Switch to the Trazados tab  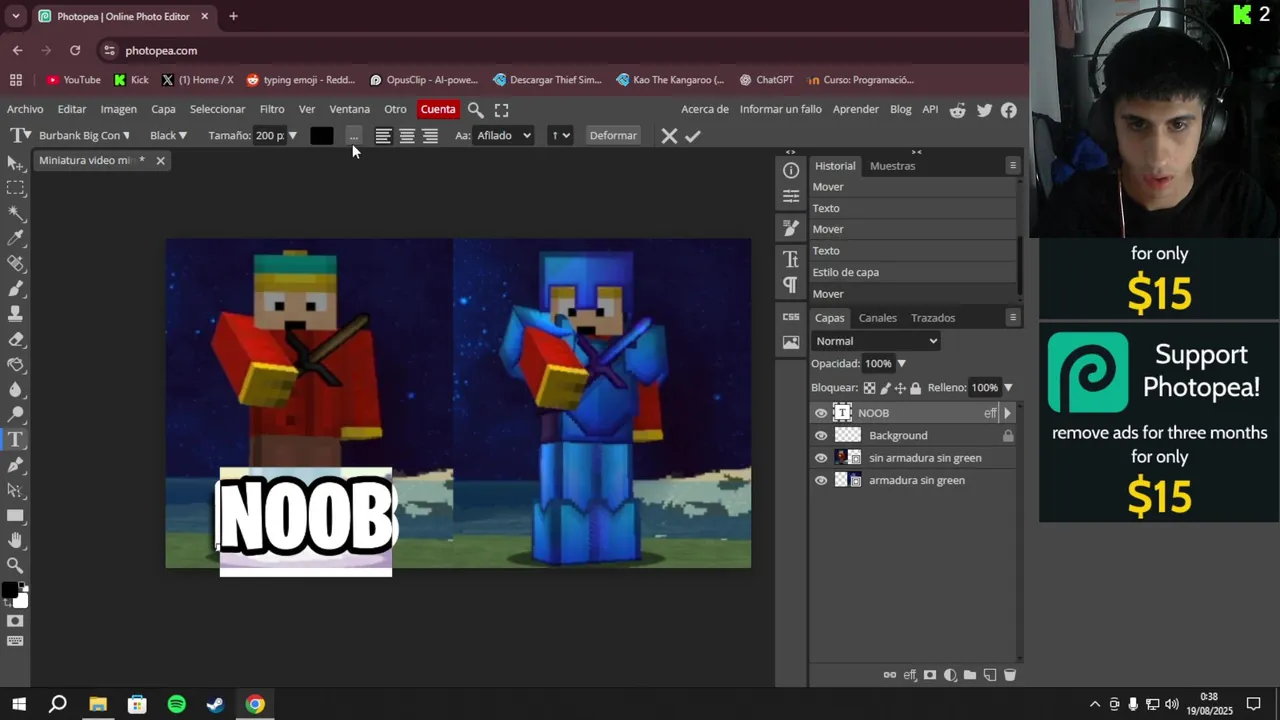tap(933, 318)
